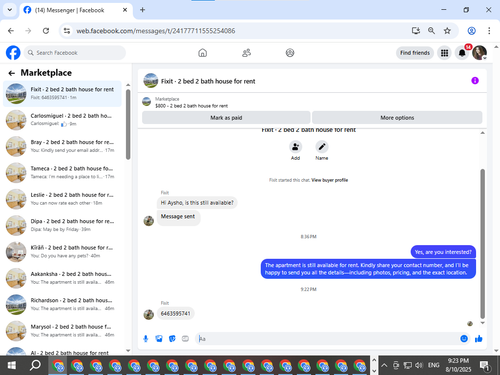This screenshot has height=375, width=500.
Task: Open the Fixit conversation in the list
Action: [62, 93]
